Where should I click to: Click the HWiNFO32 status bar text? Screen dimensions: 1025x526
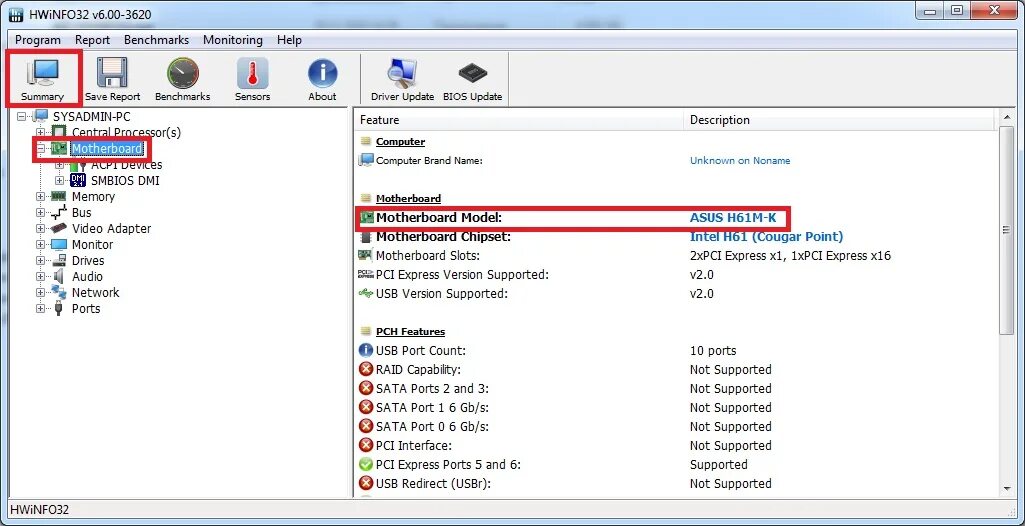[x=40, y=509]
